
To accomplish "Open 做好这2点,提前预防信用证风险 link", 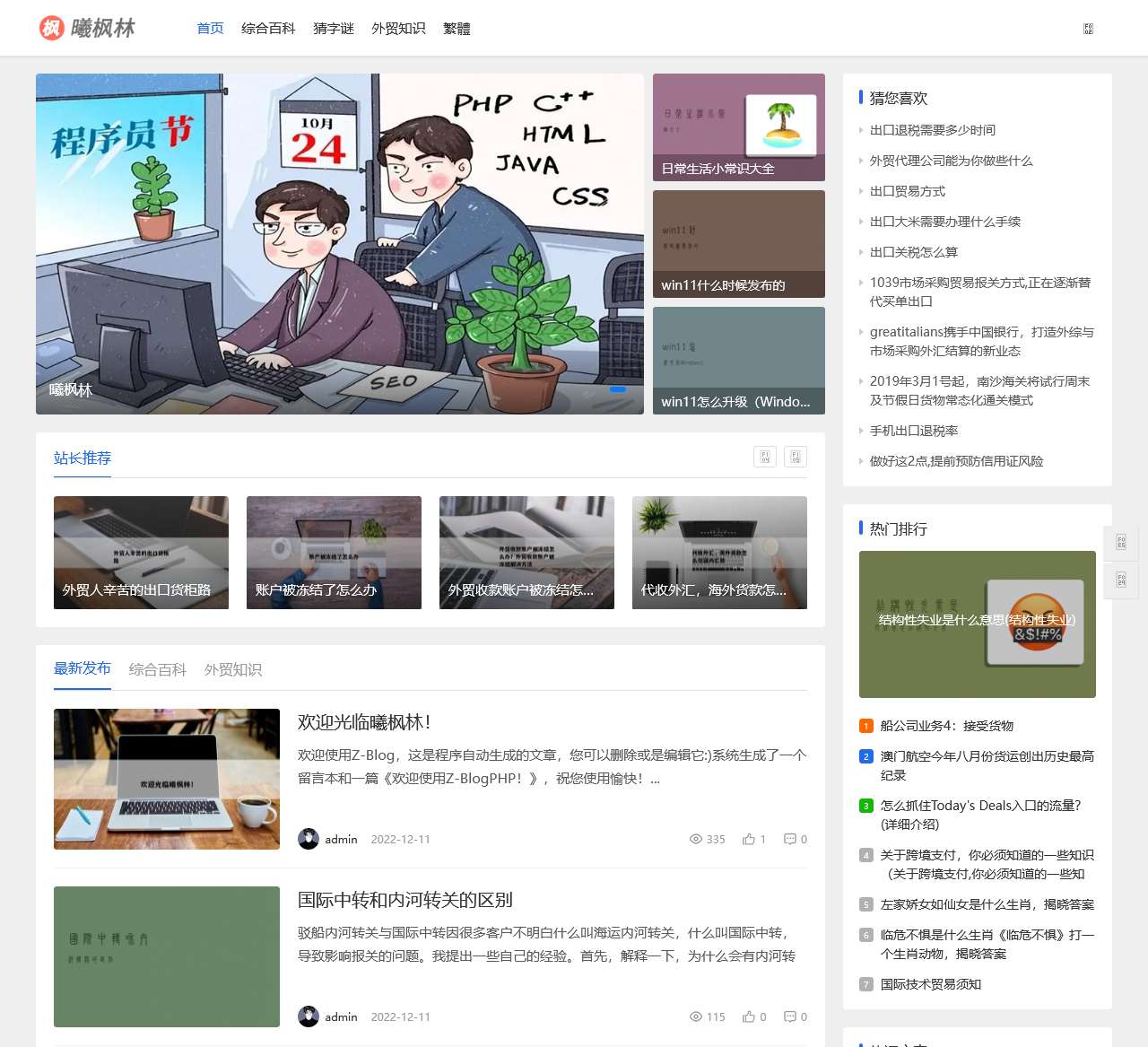I will [957, 461].
